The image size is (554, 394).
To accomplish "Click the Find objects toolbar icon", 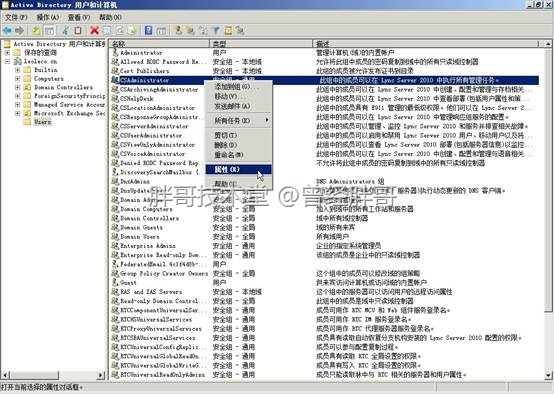I will click(x=228, y=31).
